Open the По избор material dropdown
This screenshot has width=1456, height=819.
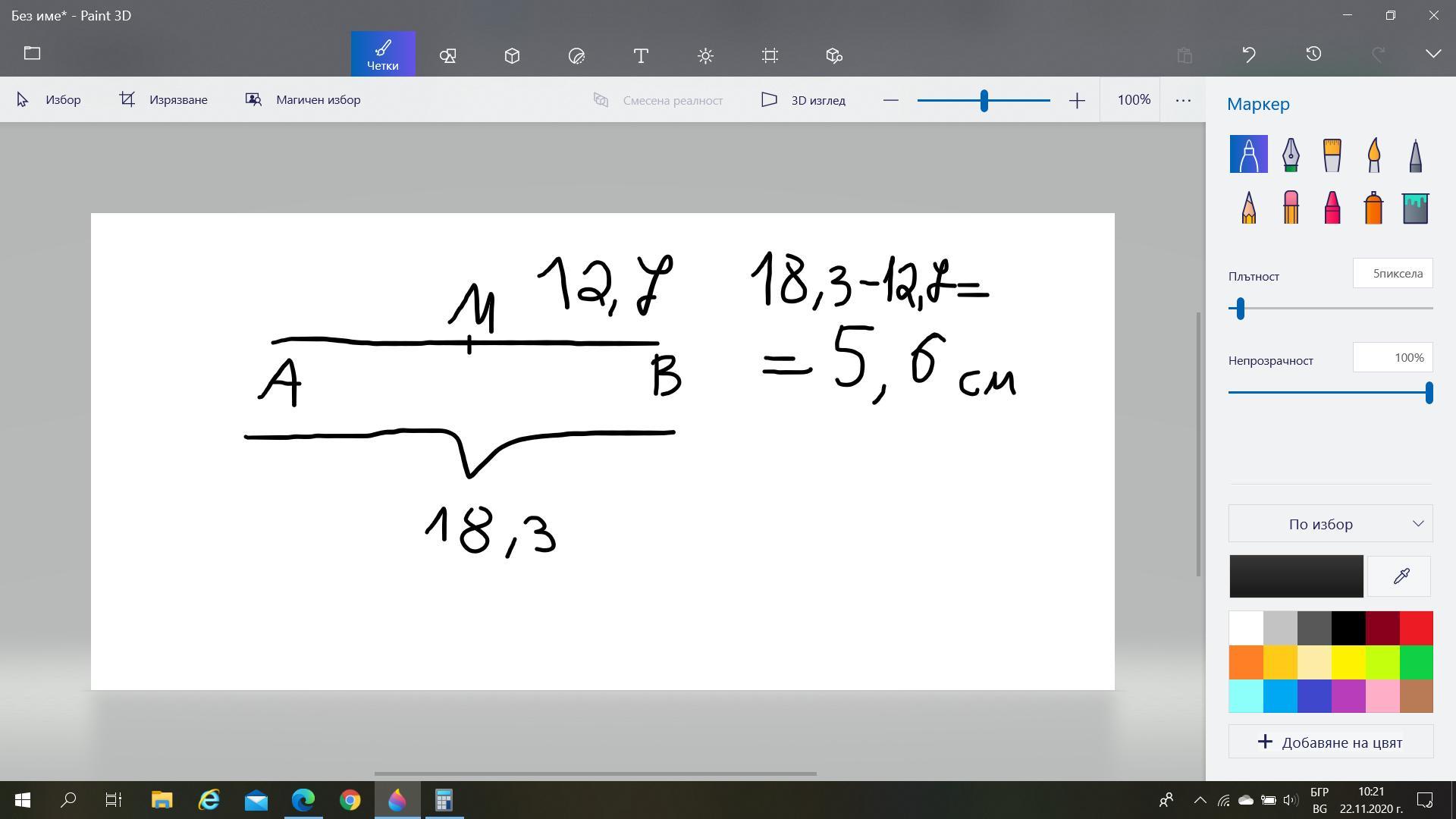tap(1330, 524)
